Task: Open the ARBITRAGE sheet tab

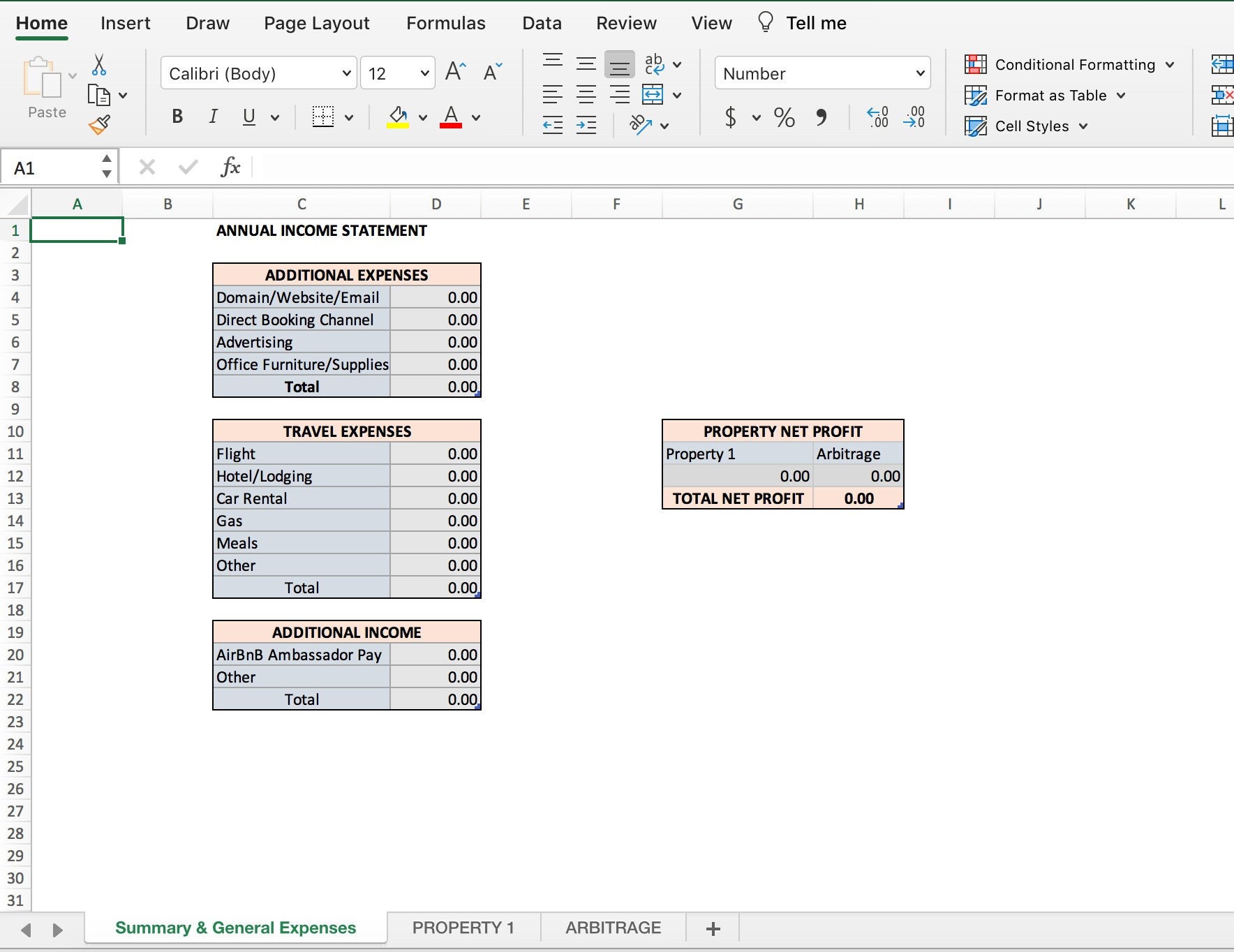Action: click(613, 928)
